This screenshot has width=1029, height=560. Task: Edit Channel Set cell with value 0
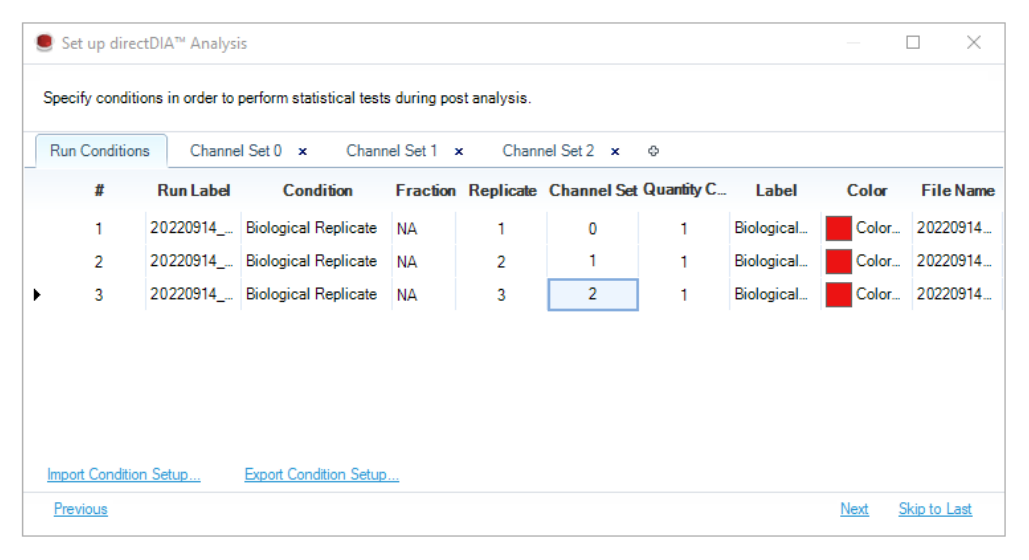click(593, 228)
